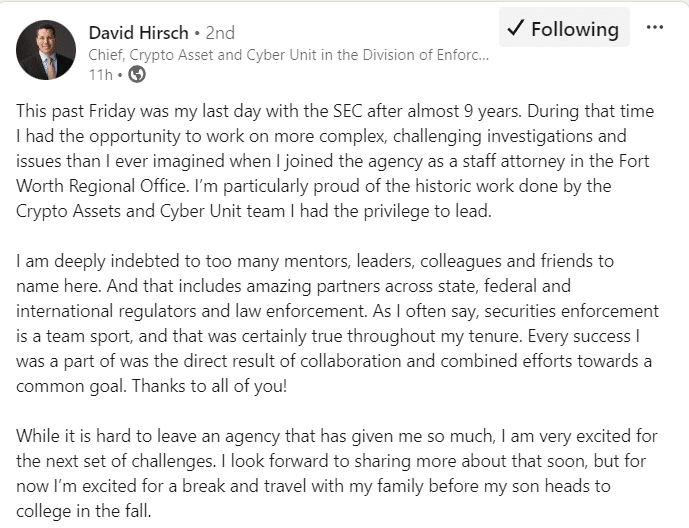Image resolution: width=689 pixels, height=528 pixels.
Task: Click the globe public visibility icon
Action: coord(137,74)
